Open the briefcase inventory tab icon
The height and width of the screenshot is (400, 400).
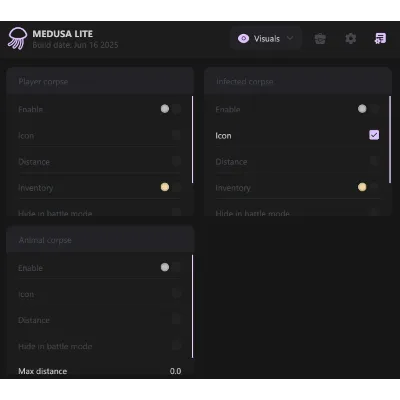point(320,39)
